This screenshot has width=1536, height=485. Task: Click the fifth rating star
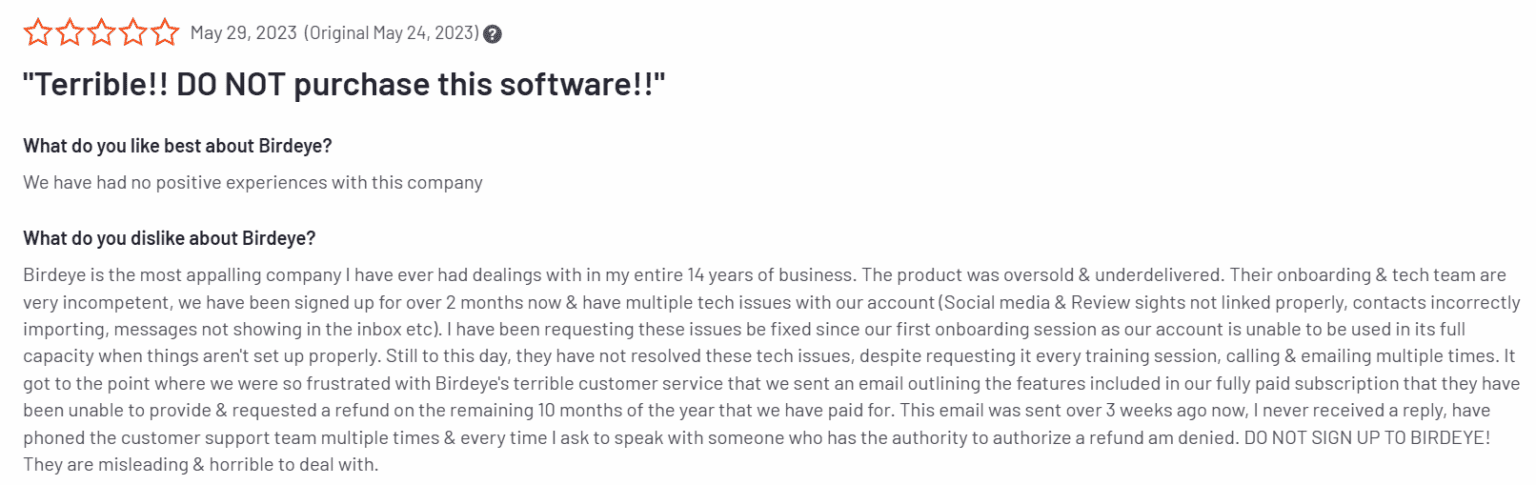click(165, 33)
